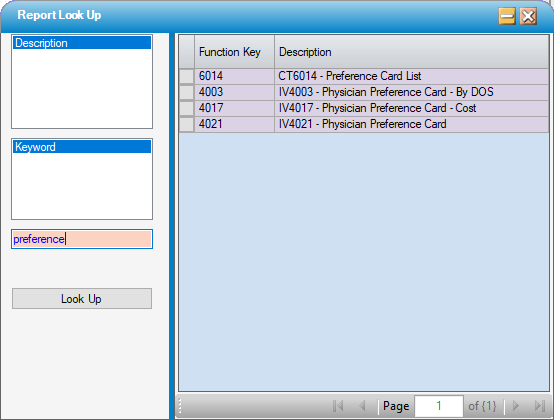This screenshot has width=554, height=420.
Task: Select IV4017 - Physician Preference Card - Cost
Action: point(377,108)
